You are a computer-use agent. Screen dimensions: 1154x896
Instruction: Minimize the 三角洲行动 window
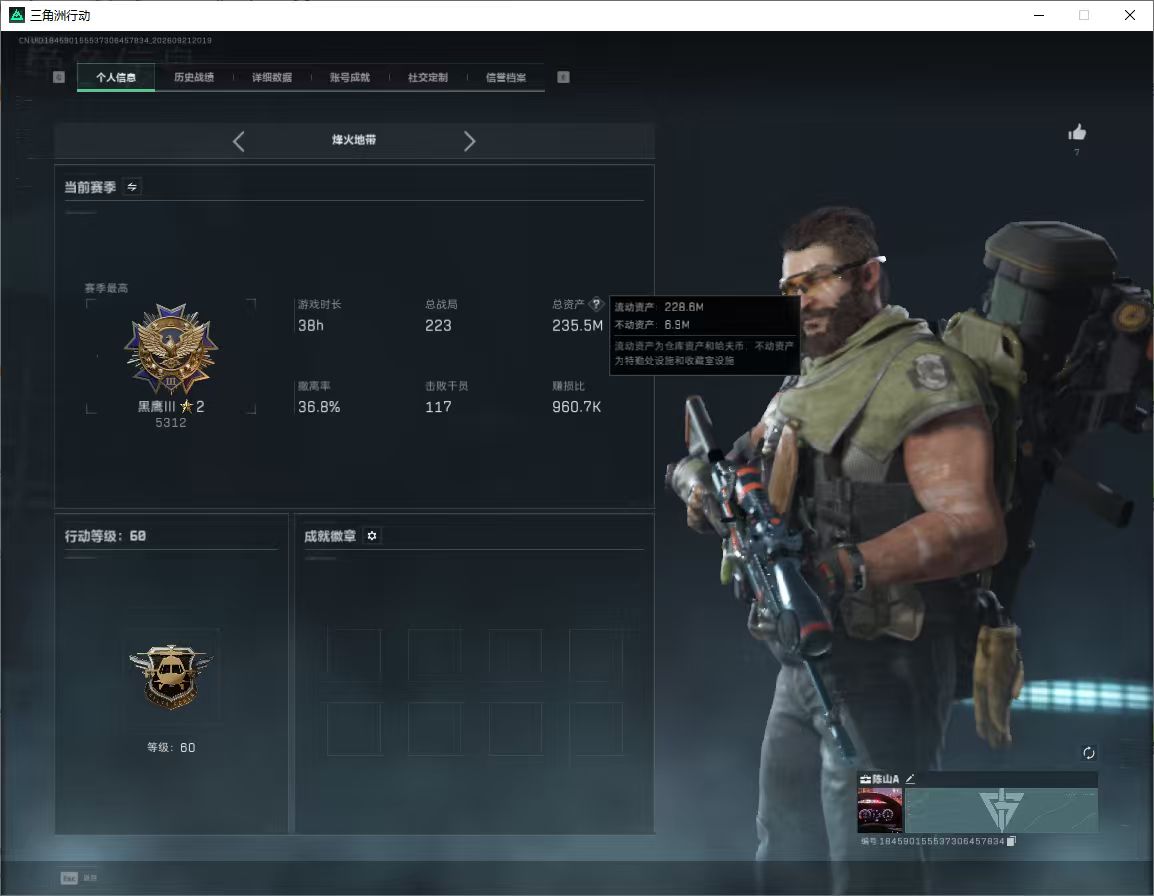pyautogui.click(x=1039, y=15)
